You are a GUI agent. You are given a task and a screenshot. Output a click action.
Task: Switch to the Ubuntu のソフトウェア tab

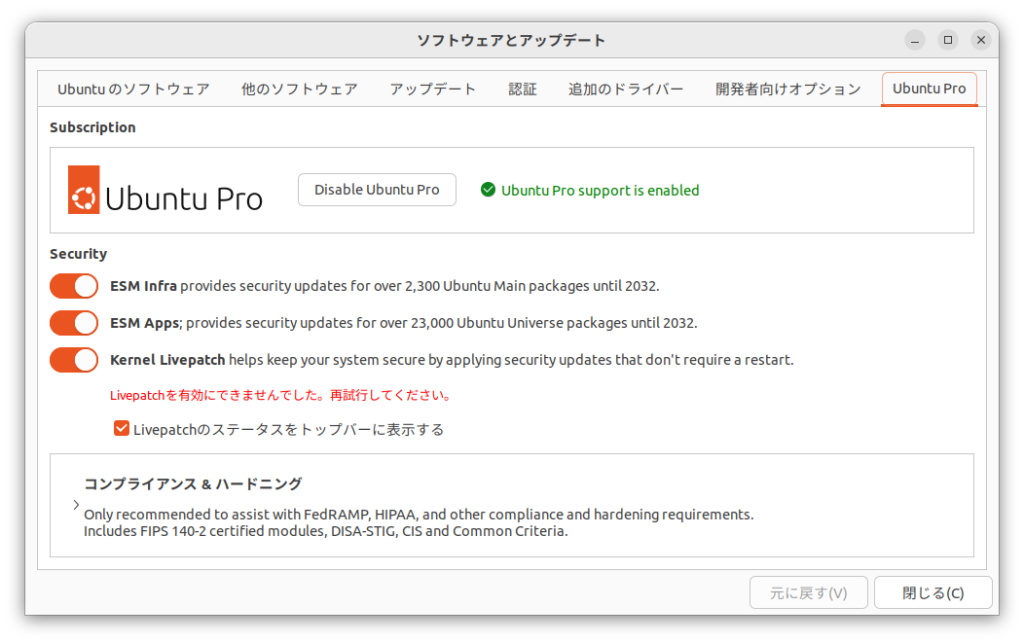point(133,89)
